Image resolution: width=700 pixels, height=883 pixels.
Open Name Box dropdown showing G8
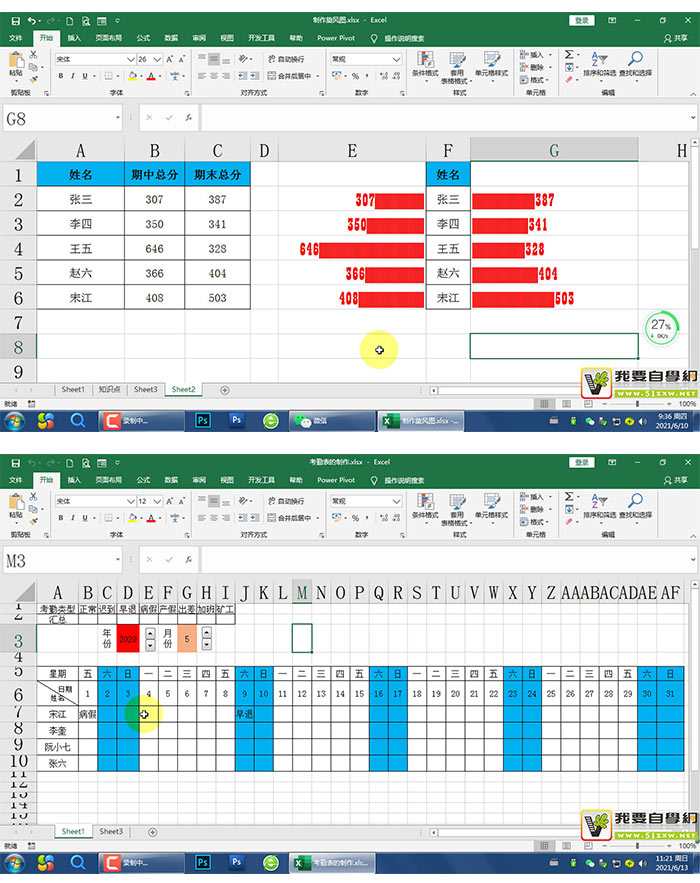coord(118,118)
